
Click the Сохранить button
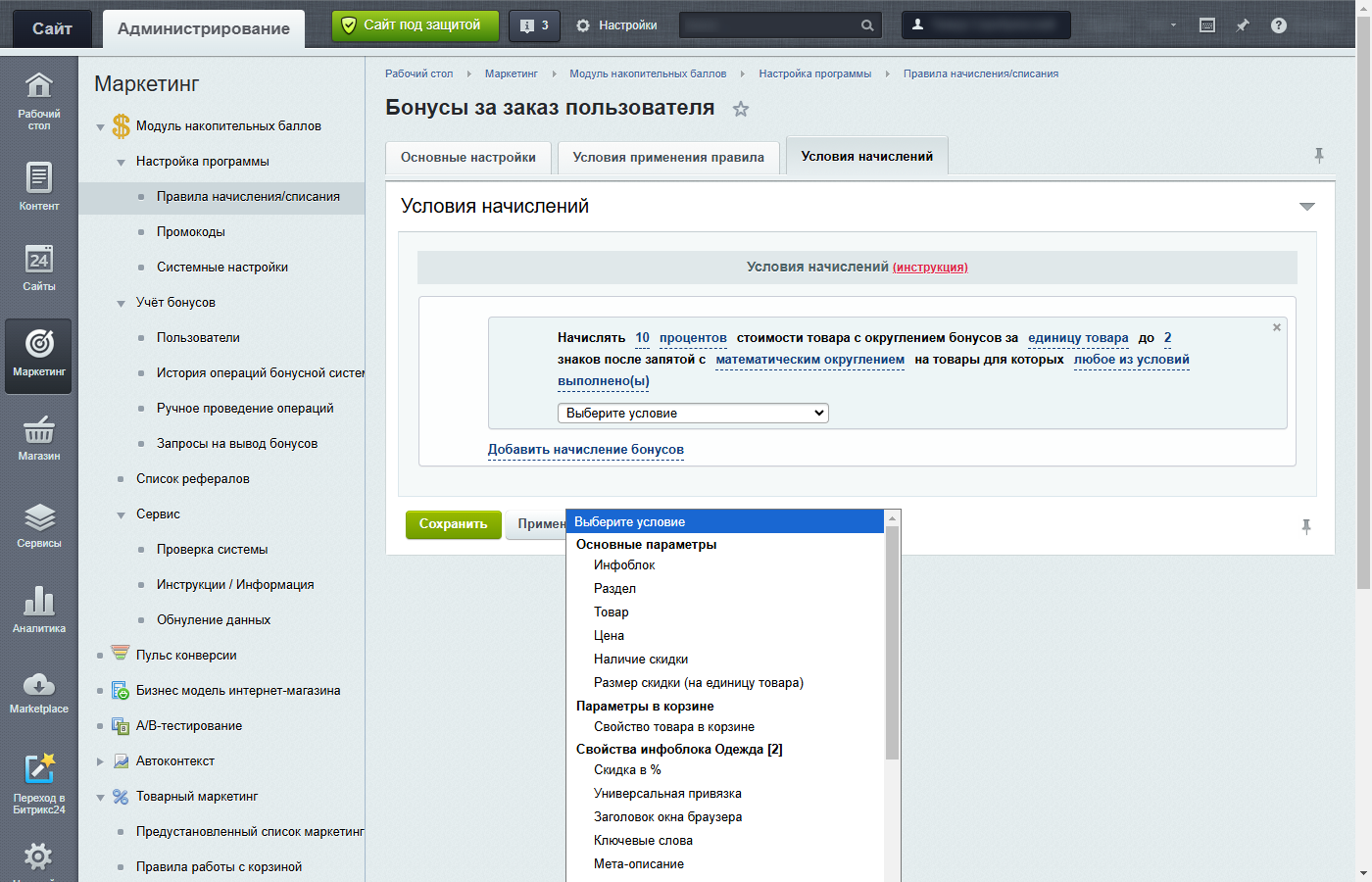[x=454, y=524]
